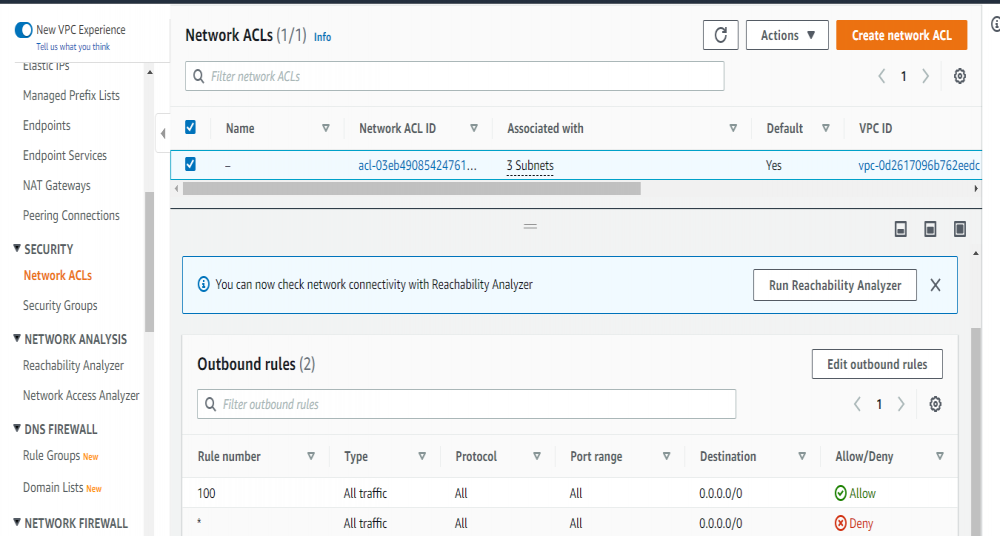Image resolution: width=1000 pixels, height=536 pixels.
Task: Open Endpoint Services in sidebar
Action: click(x=65, y=156)
